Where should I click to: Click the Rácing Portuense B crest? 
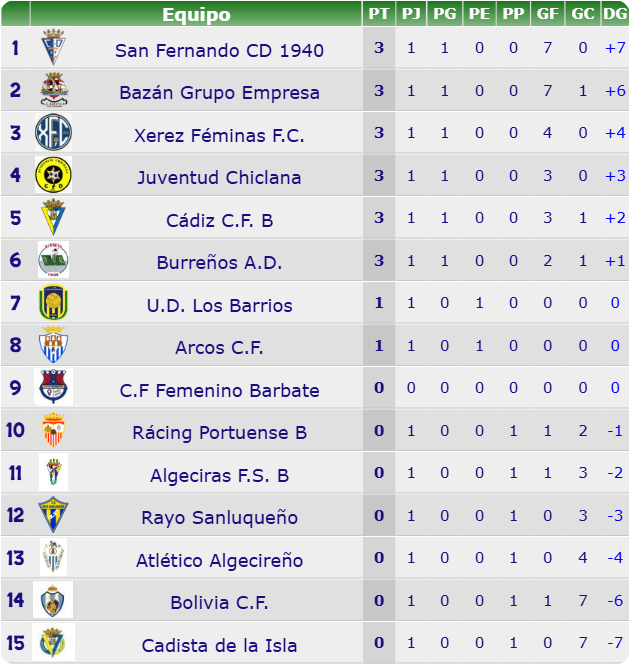53,430
